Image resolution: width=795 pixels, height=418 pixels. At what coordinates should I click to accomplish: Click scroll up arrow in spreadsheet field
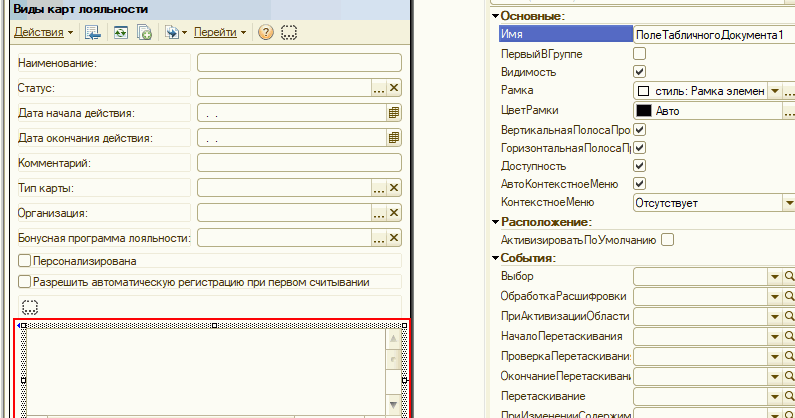(393, 339)
